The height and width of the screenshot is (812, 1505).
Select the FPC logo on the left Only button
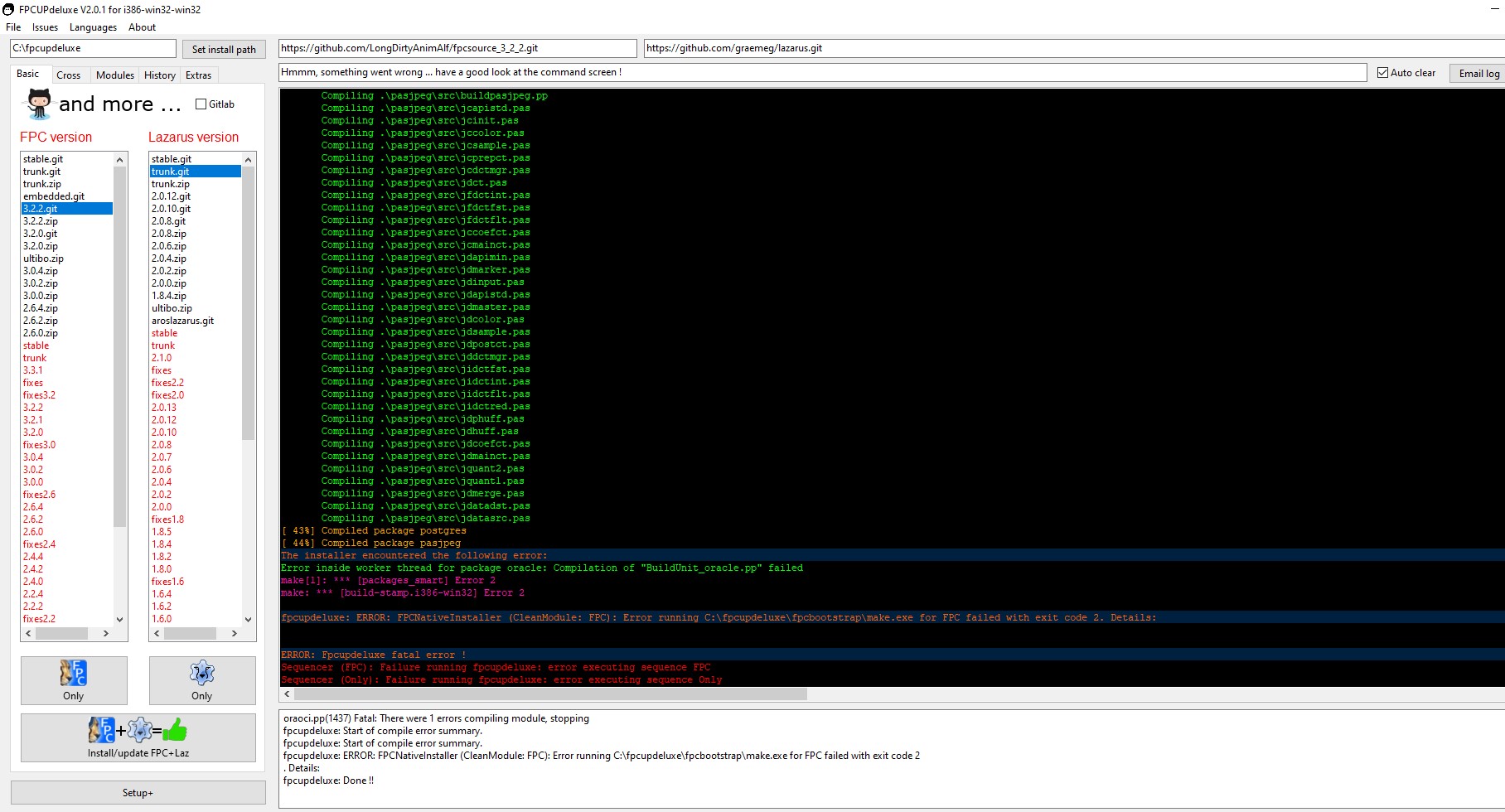pyautogui.click(x=73, y=673)
